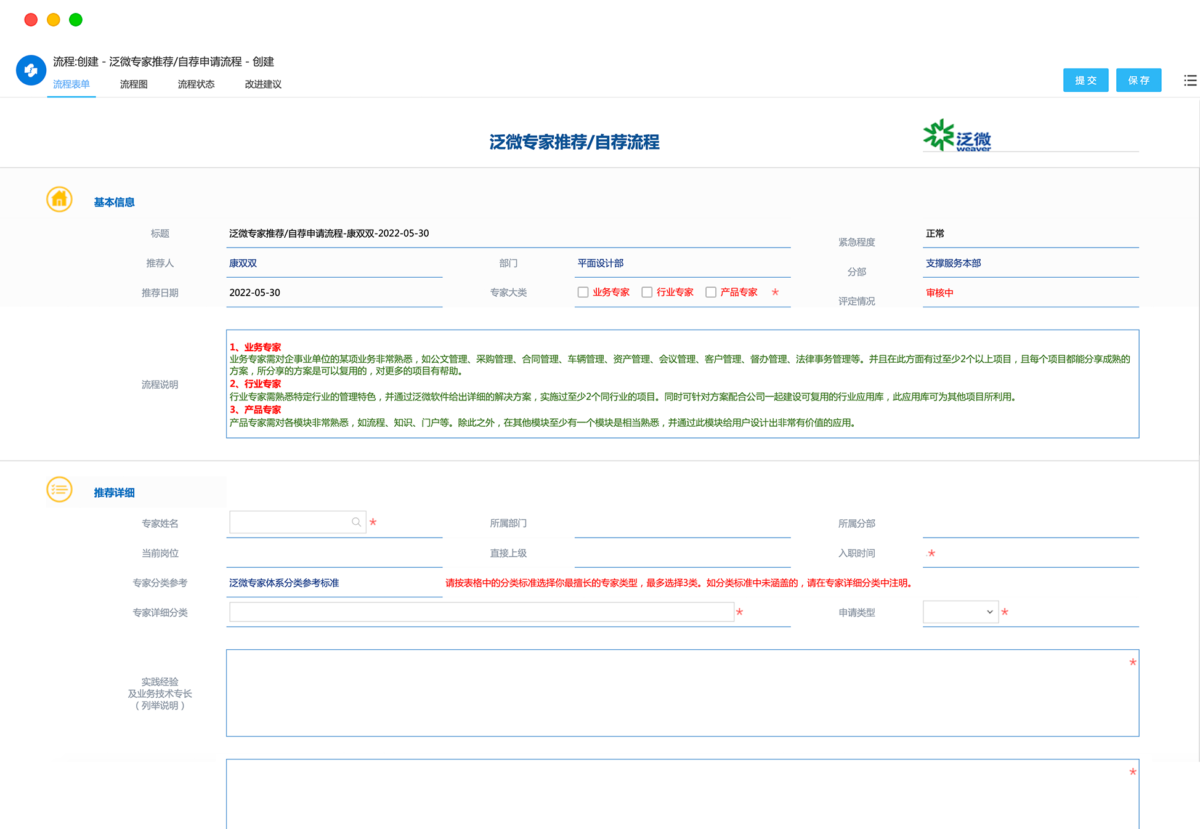Click the 泛微 weaver logo

[x=957, y=135]
